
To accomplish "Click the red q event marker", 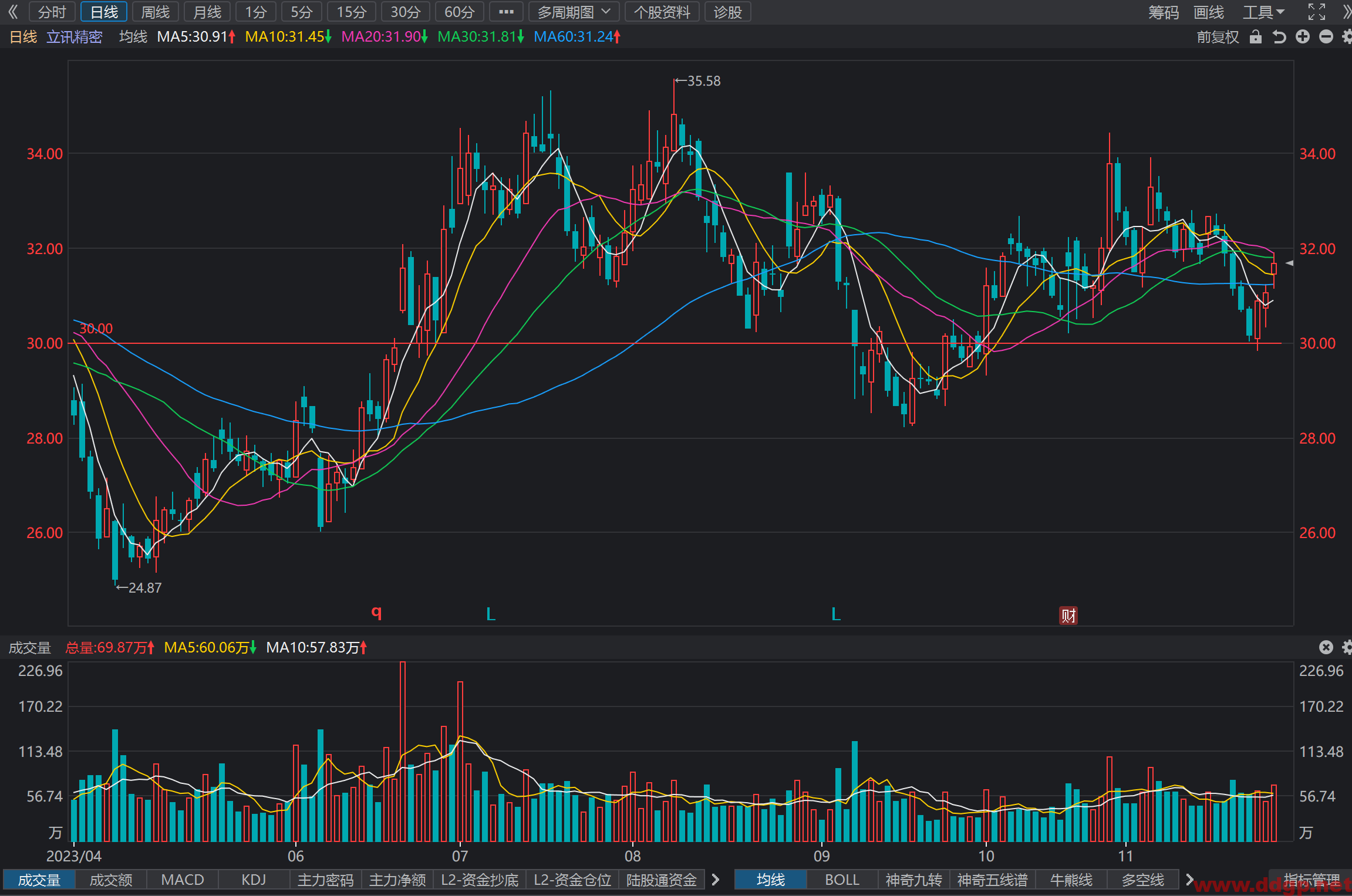I will pos(377,613).
